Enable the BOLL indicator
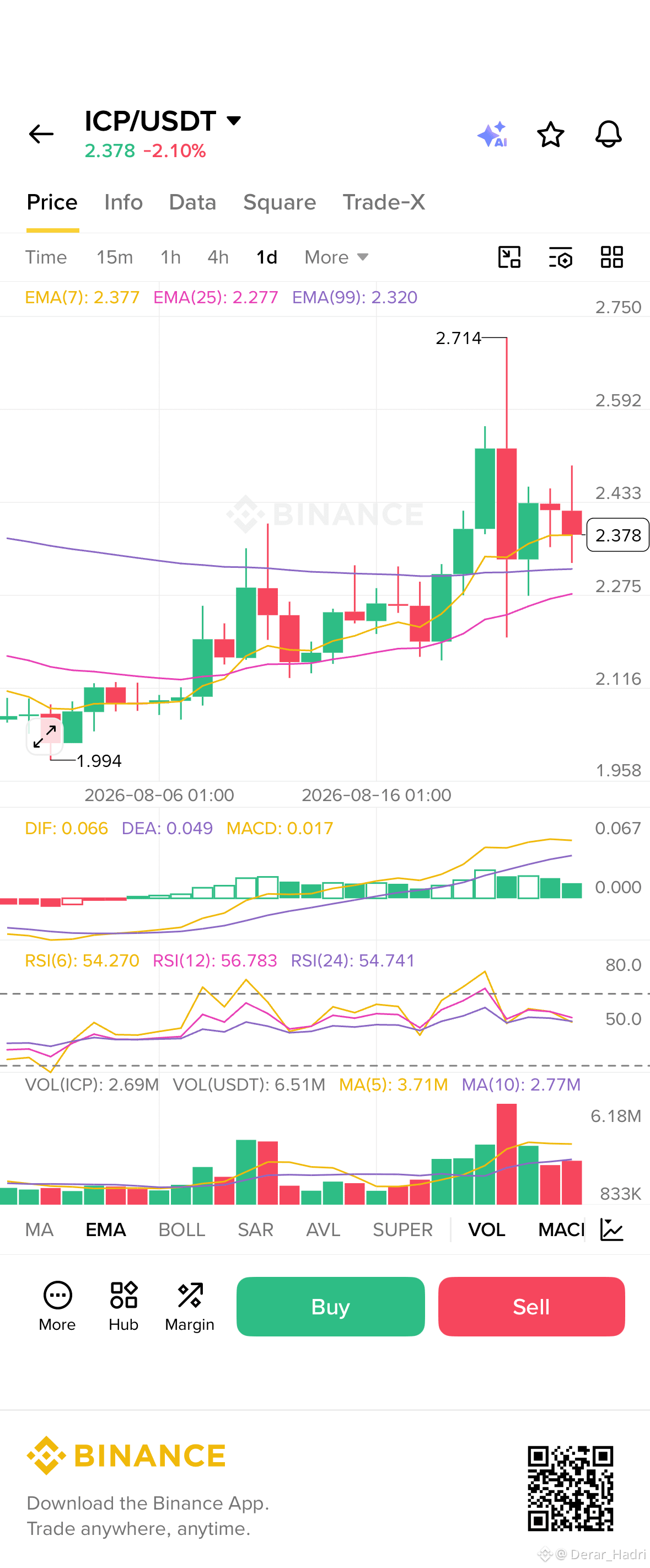650x1568 pixels. click(181, 1229)
